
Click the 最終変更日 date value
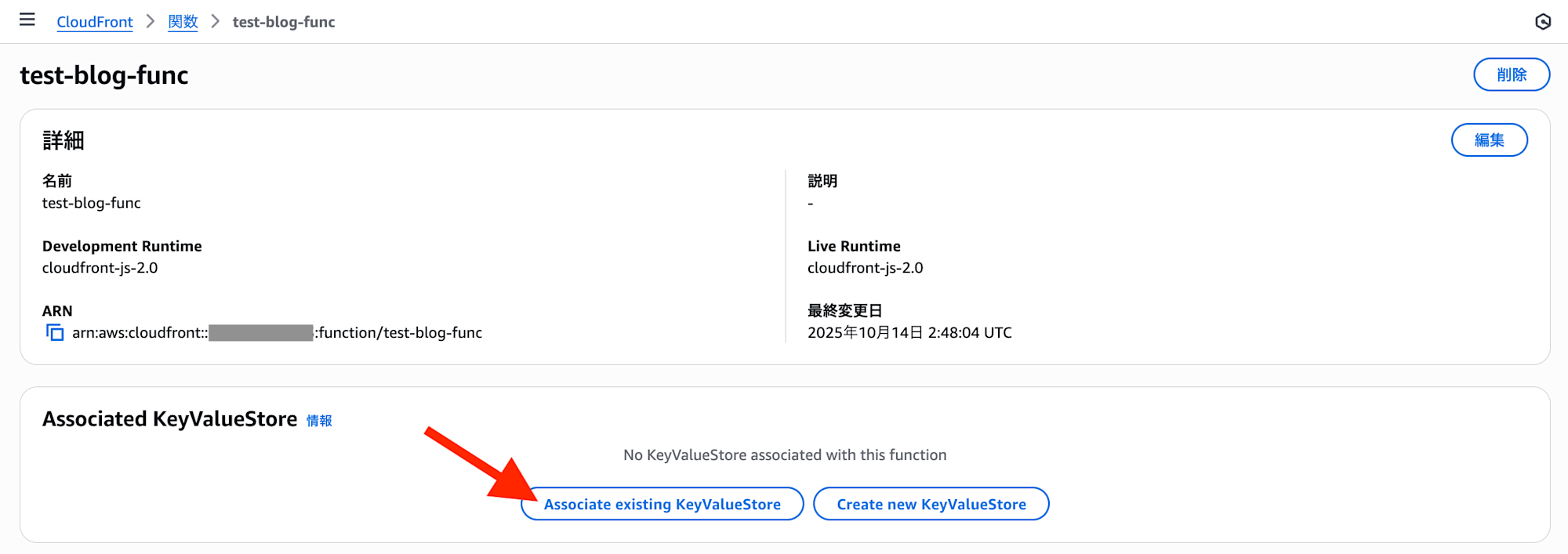coord(909,333)
